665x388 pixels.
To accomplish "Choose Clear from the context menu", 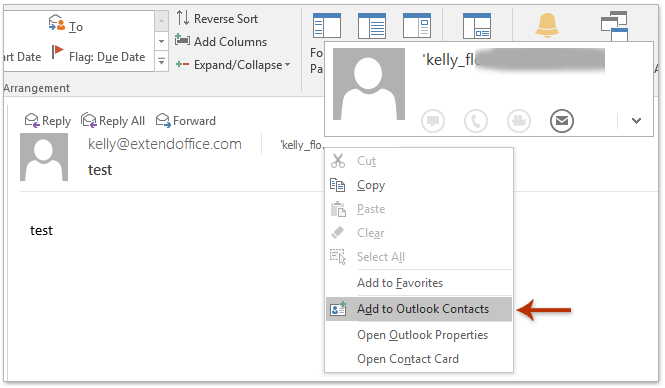I will point(419,233).
